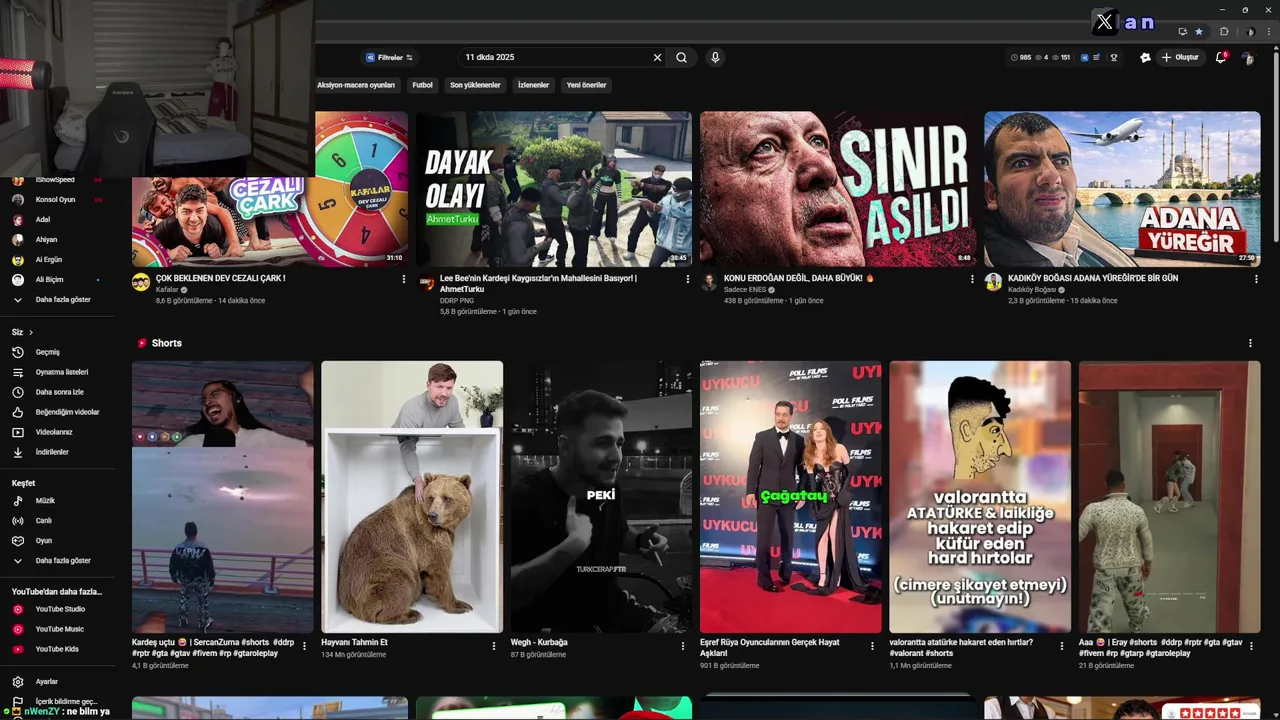
Task: Select Son yüklenenler chip
Action: [475, 85]
